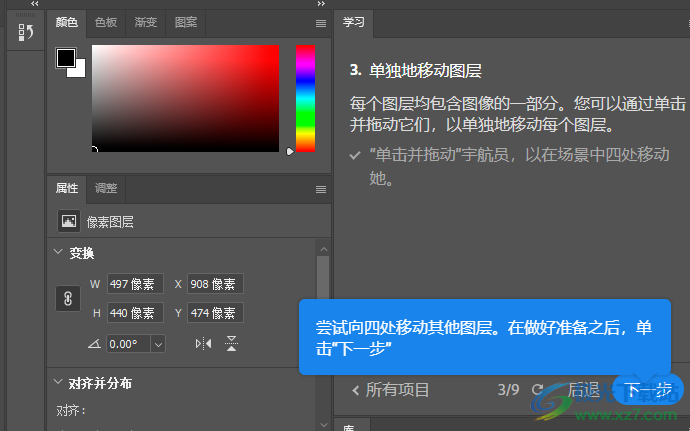
Task: Click the angle field showing 0.00°
Action: (x=128, y=344)
